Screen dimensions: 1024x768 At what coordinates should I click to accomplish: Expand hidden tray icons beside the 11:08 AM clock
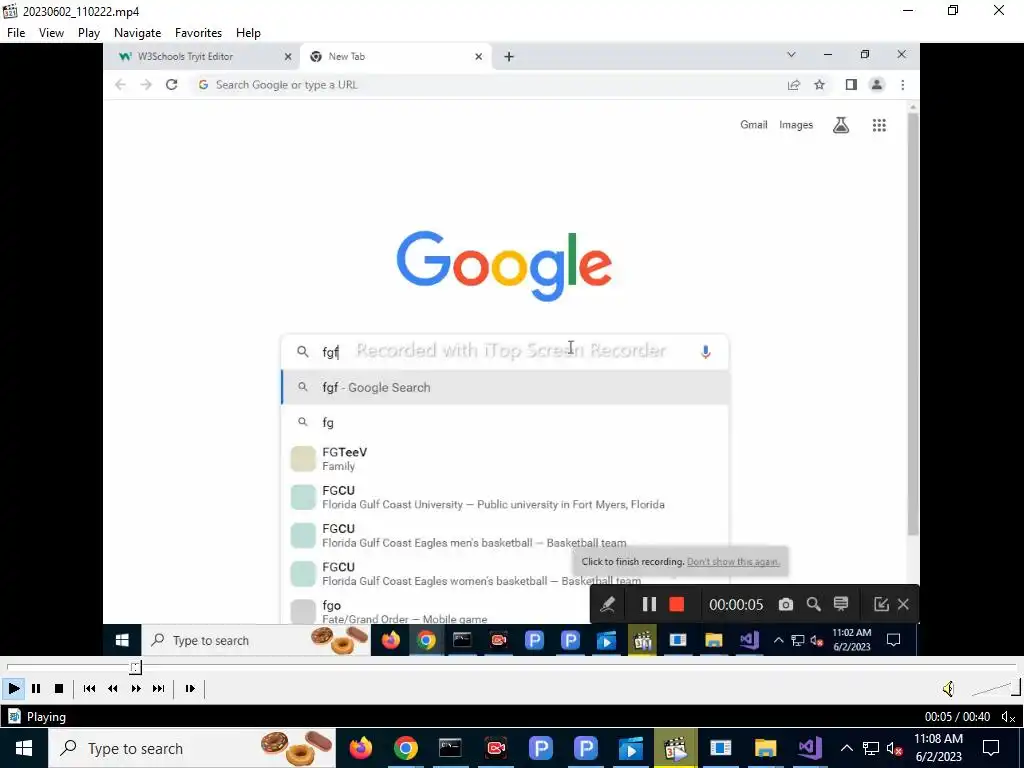coord(846,748)
